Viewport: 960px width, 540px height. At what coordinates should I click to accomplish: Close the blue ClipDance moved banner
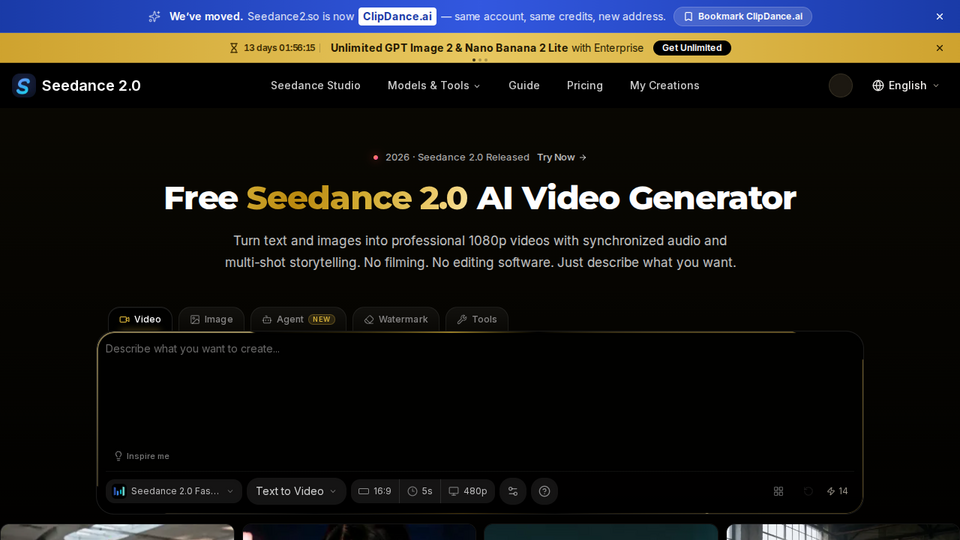[939, 17]
